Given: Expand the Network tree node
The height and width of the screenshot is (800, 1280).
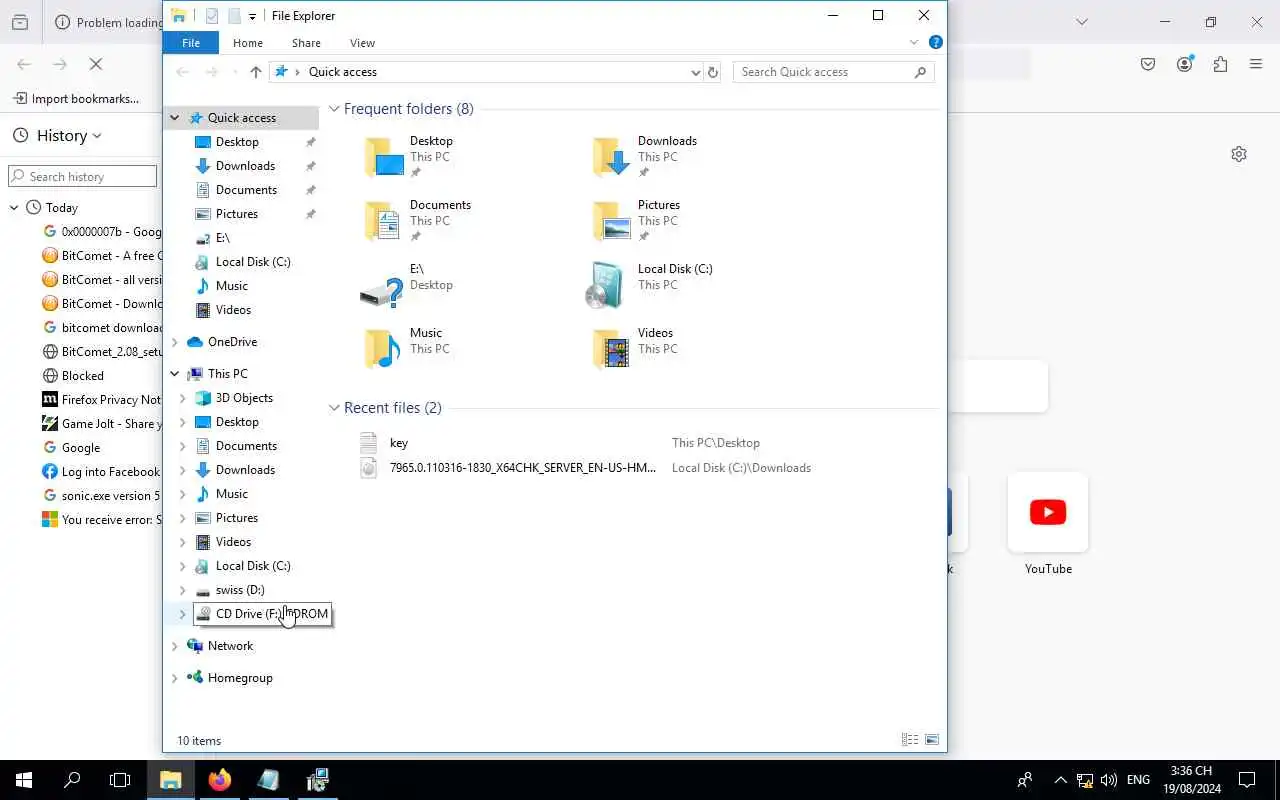Looking at the screenshot, I should pyautogui.click(x=175, y=646).
